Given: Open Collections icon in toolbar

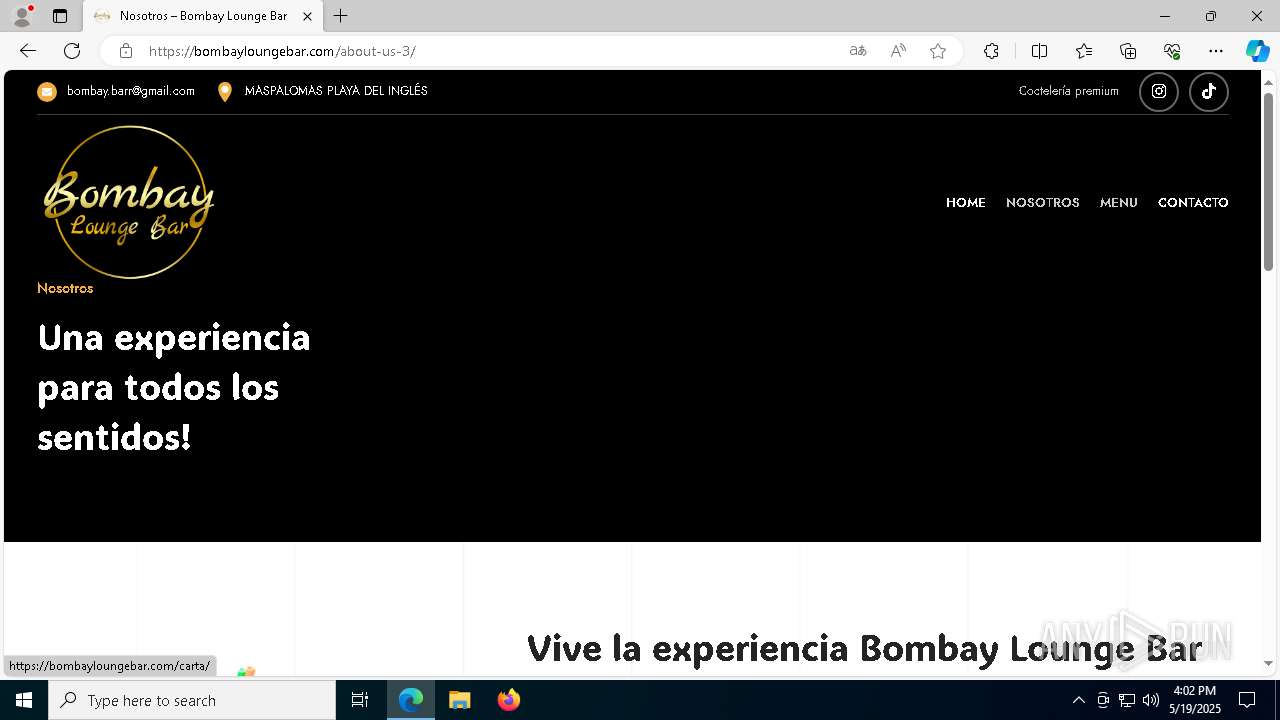Looking at the screenshot, I should click(1128, 51).
